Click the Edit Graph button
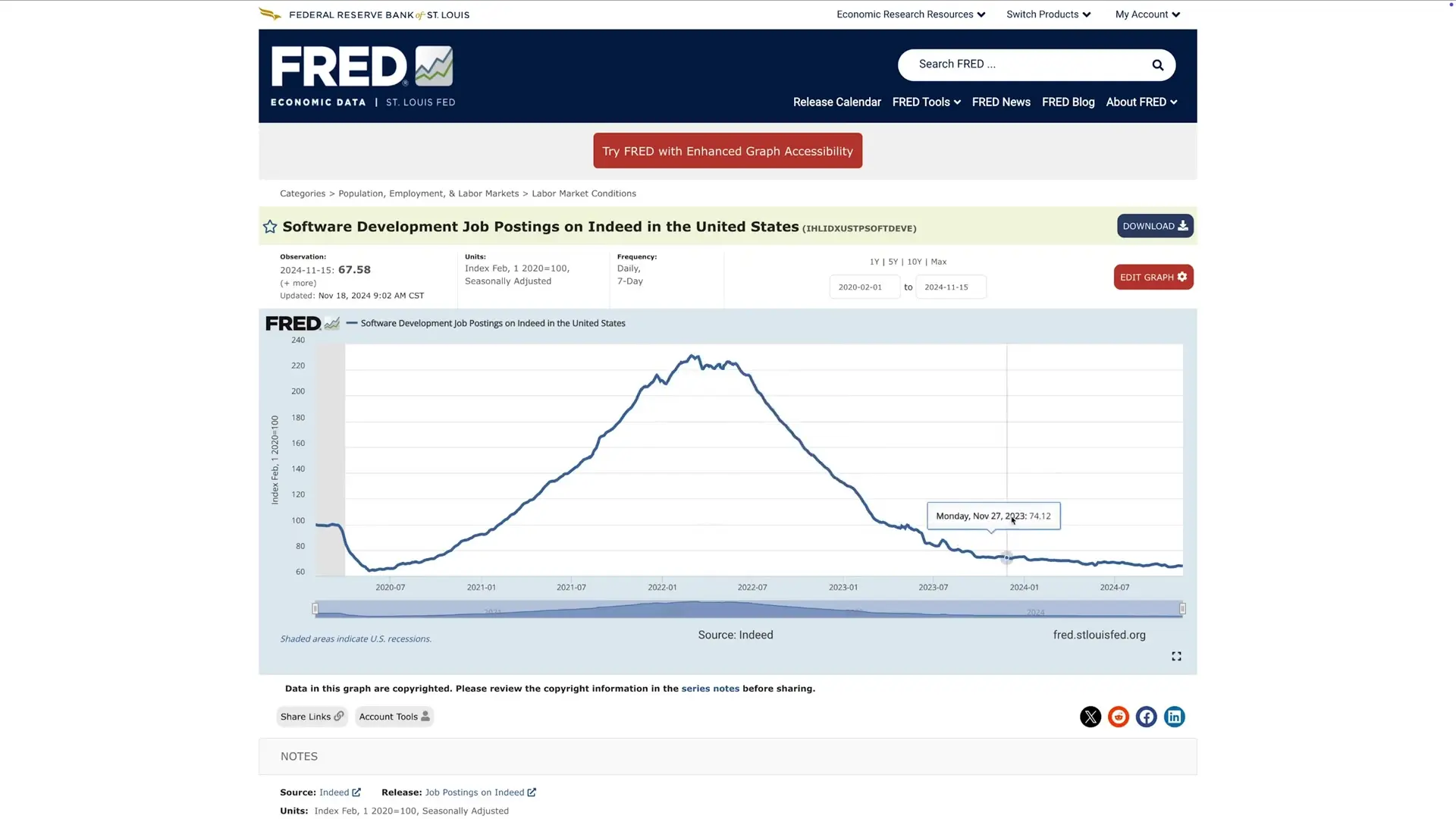1456x819 pixels. 1153,278
